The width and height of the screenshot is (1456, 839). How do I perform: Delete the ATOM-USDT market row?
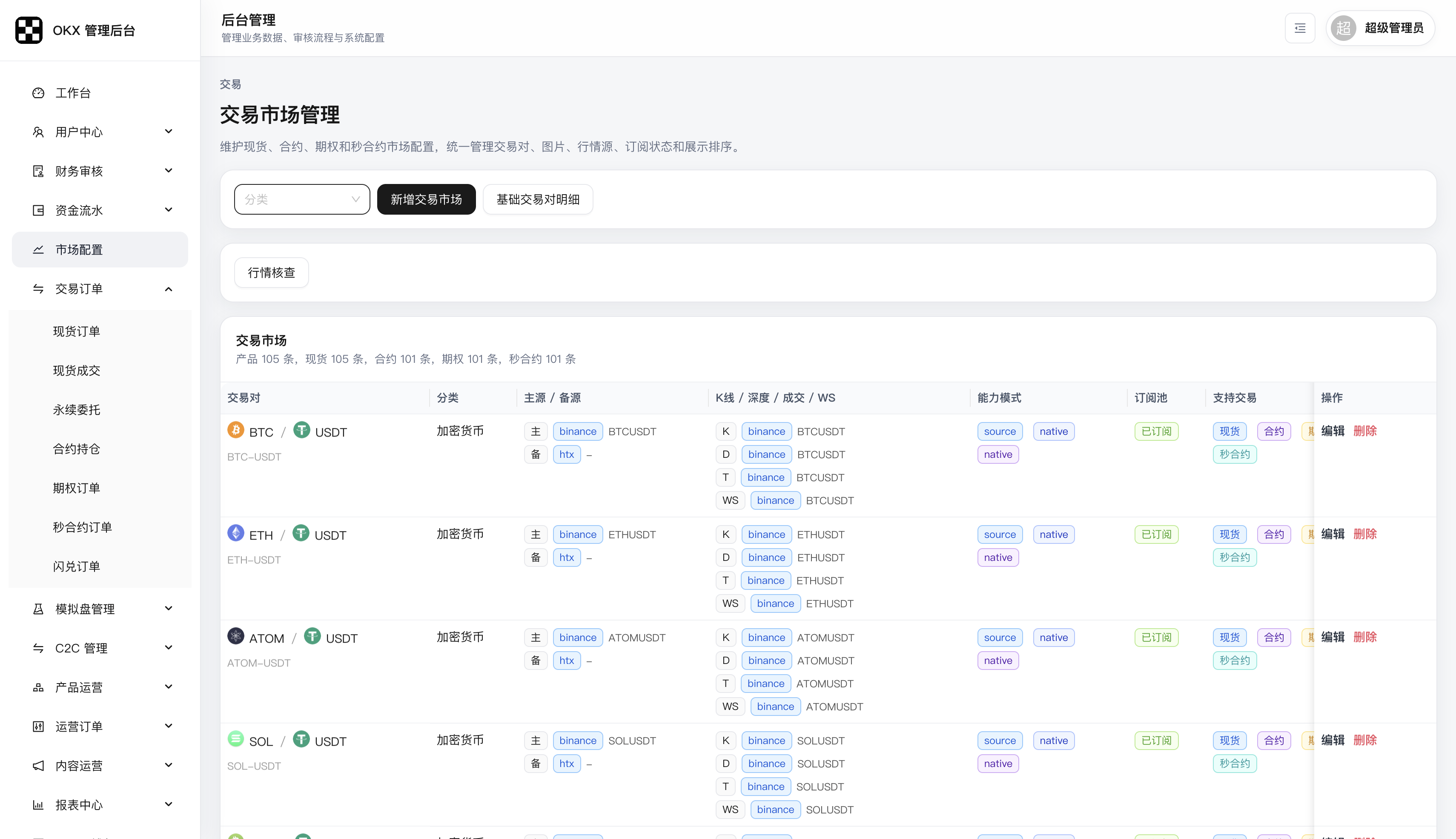tap(1364, 637)
